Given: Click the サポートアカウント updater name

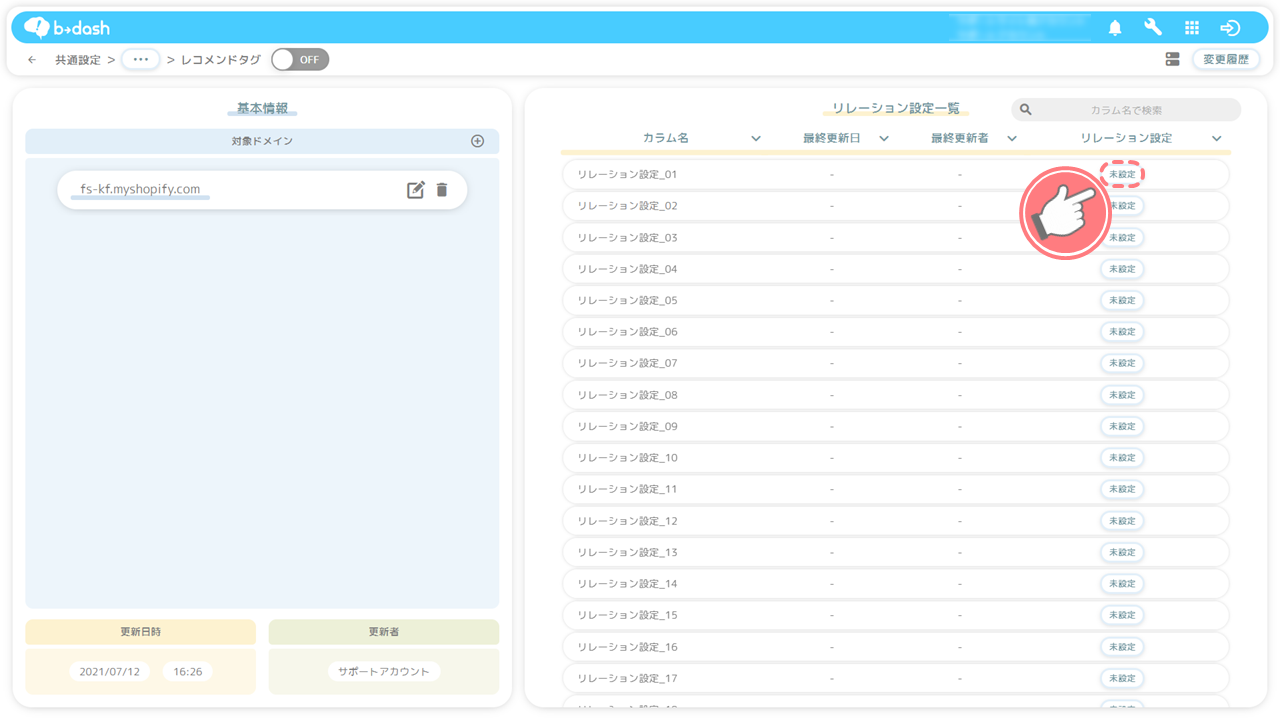Looking at the screenshot, I should click(384, 672).
